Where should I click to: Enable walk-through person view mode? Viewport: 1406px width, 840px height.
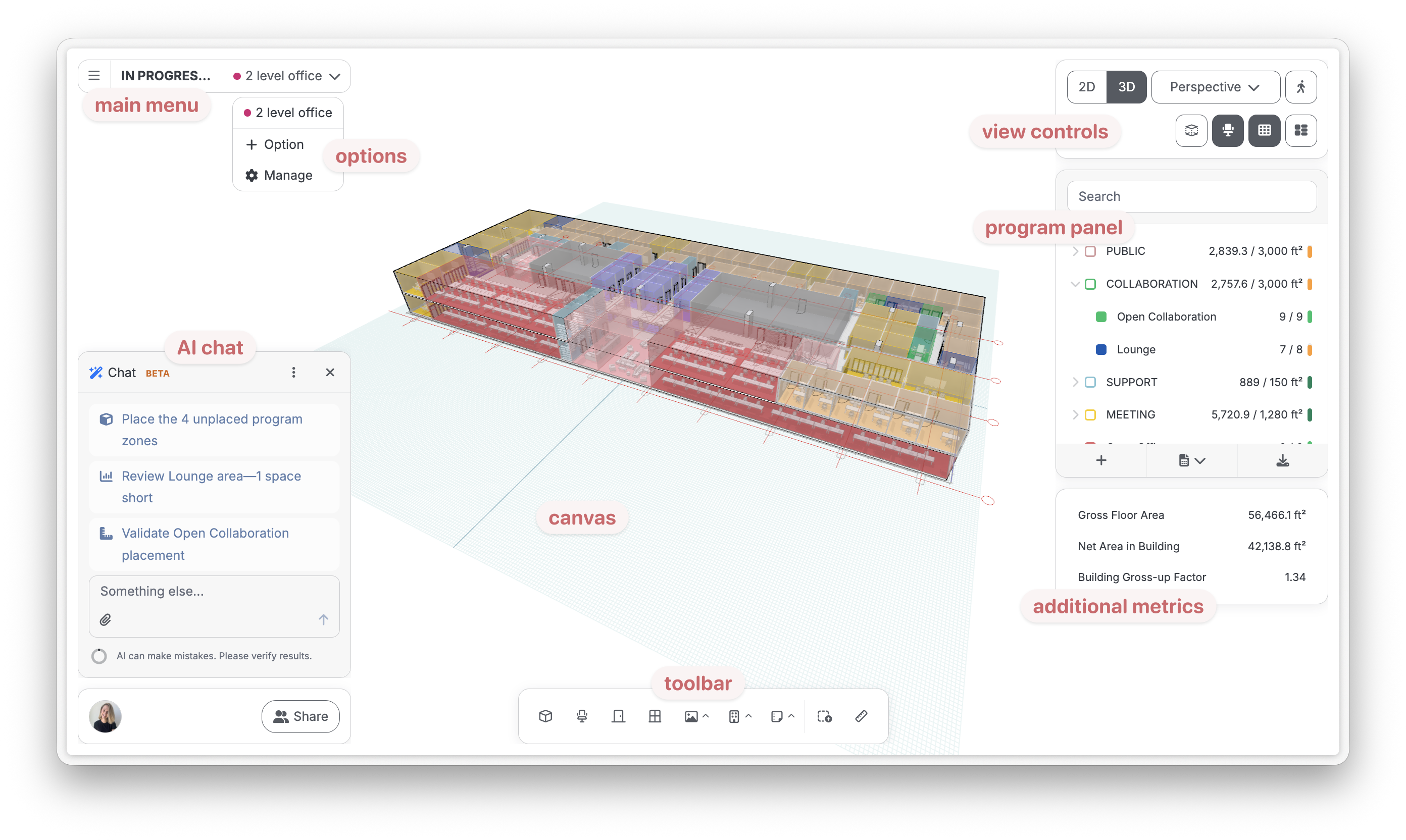click(1300, 87)
